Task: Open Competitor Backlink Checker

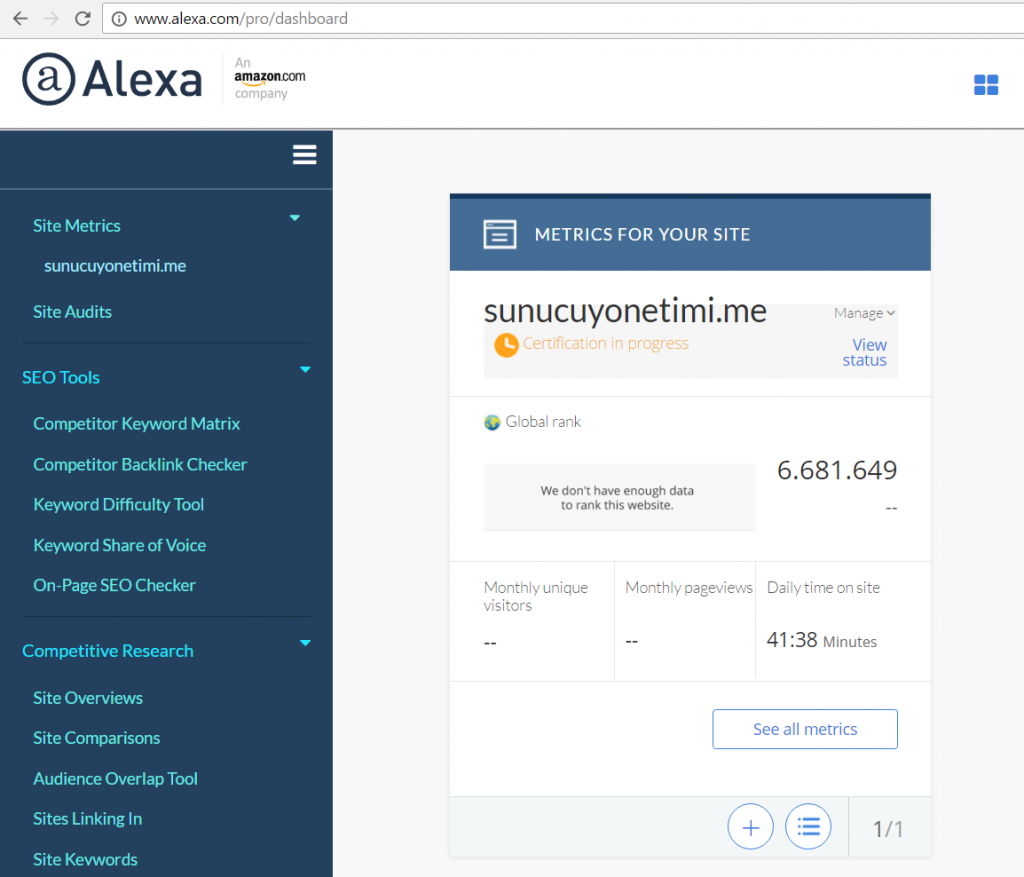Action: coord(140,464)
